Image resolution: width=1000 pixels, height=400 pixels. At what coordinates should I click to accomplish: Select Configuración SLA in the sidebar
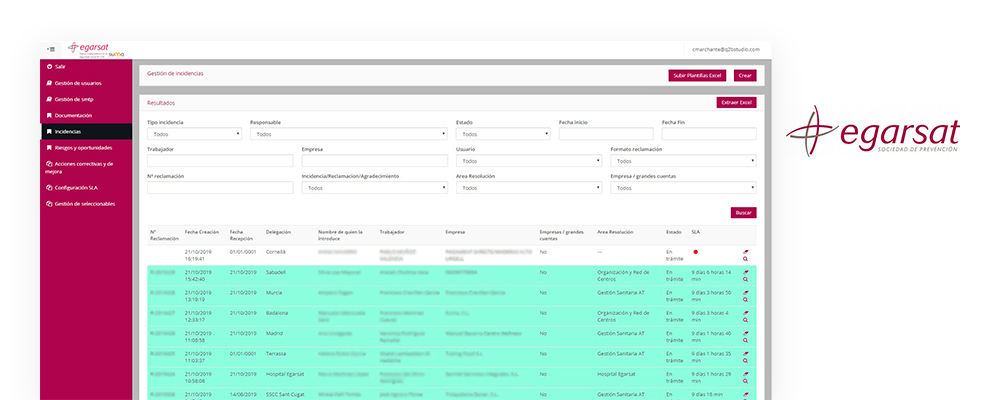81,187
